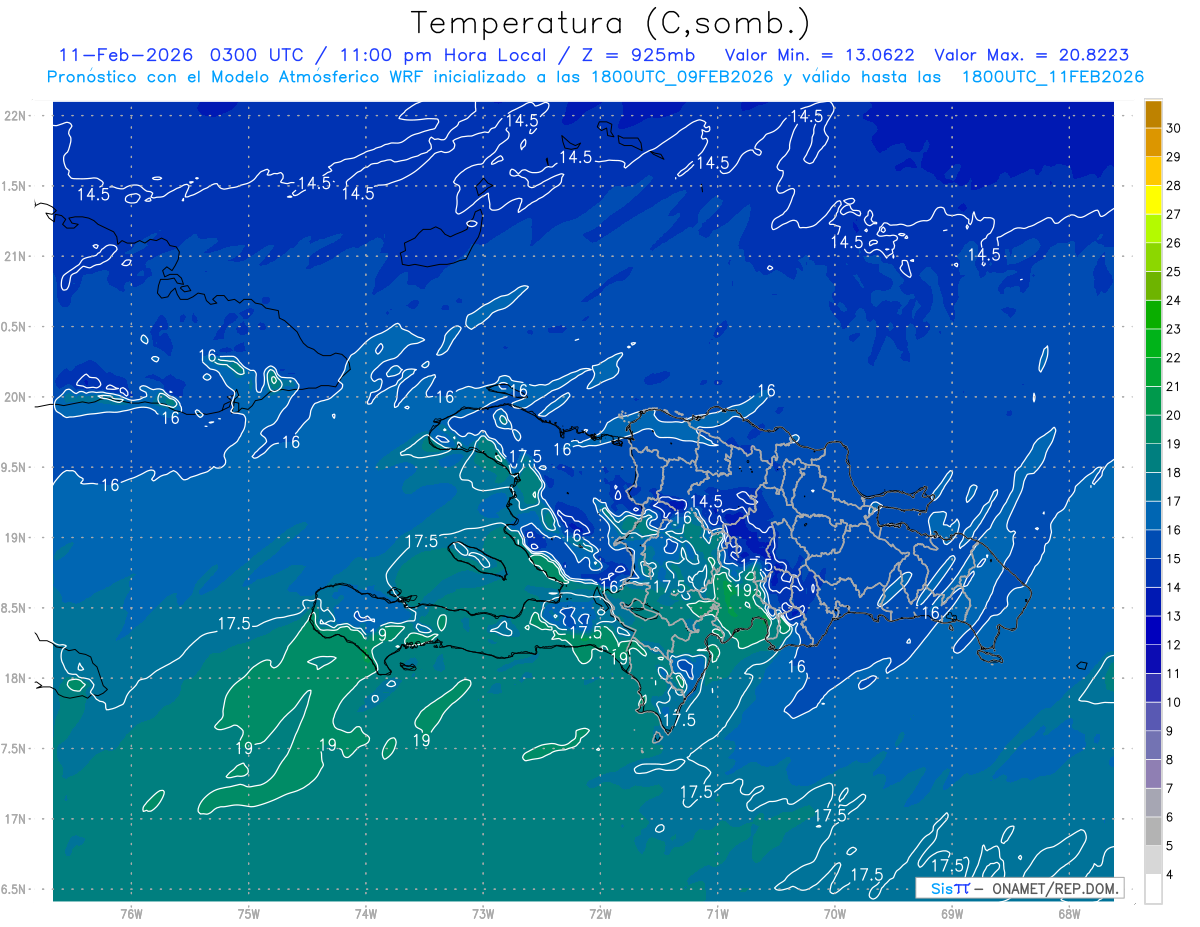
Task: Pick the green swatch between 22 and 23
Action: (x=1153, y=344)
